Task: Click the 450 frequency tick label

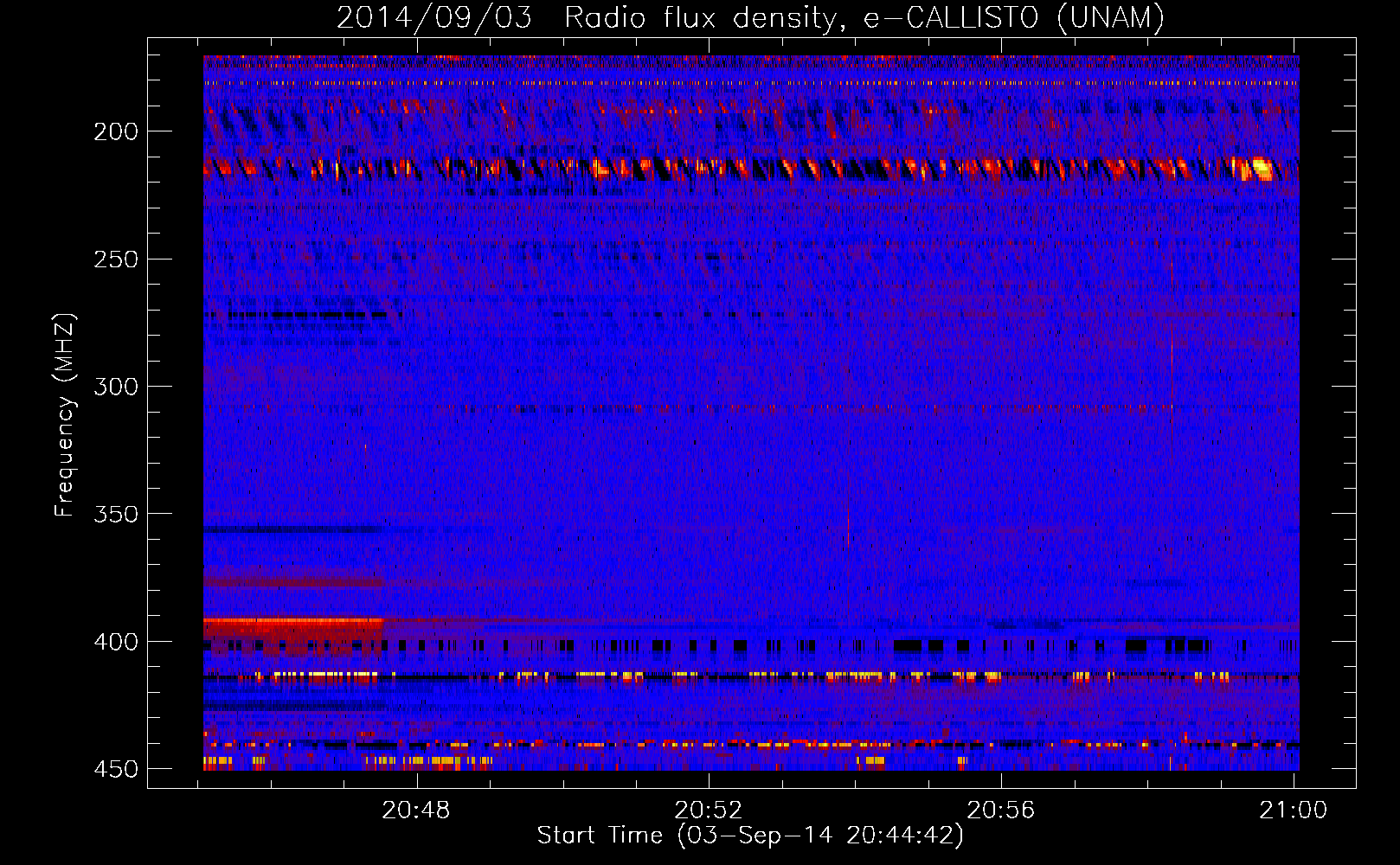Action: point(116,769)
